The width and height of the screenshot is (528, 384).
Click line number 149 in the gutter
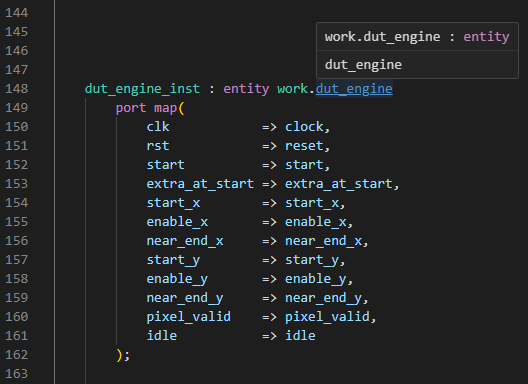(x=16, y=108)
